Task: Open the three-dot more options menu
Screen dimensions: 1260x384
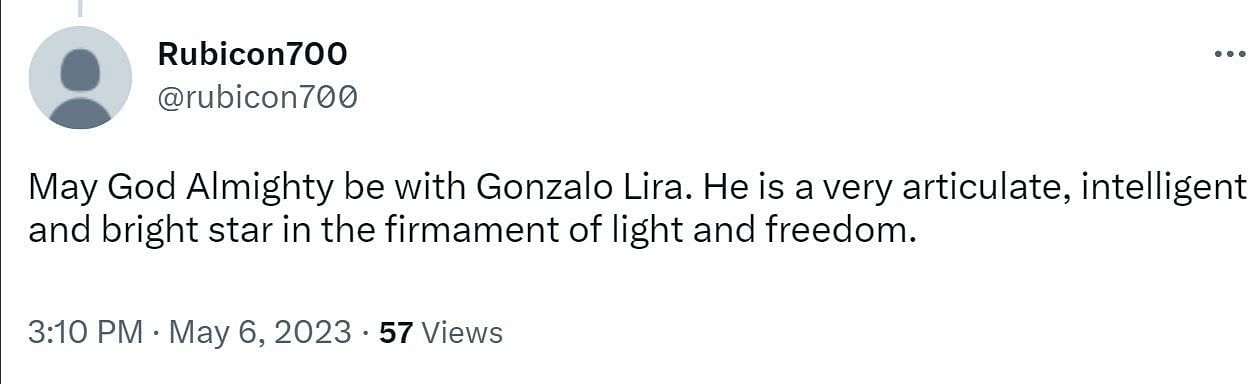Action: (x=1229, y=54)
